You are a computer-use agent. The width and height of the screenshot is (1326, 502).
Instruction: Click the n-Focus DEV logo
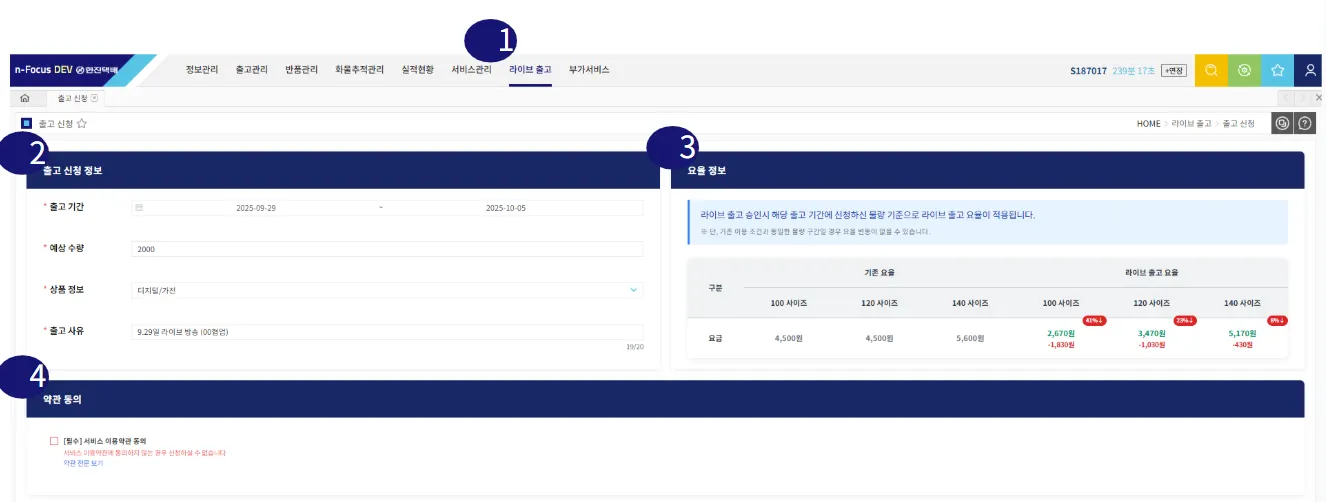[x=67, y=70]
